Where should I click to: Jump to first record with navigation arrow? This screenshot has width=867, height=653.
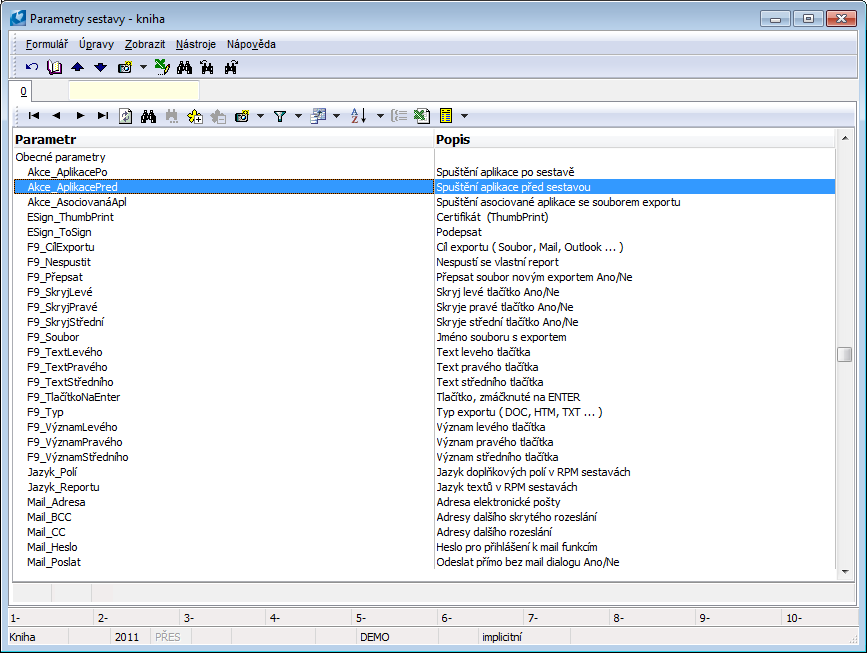coord(34,116)
